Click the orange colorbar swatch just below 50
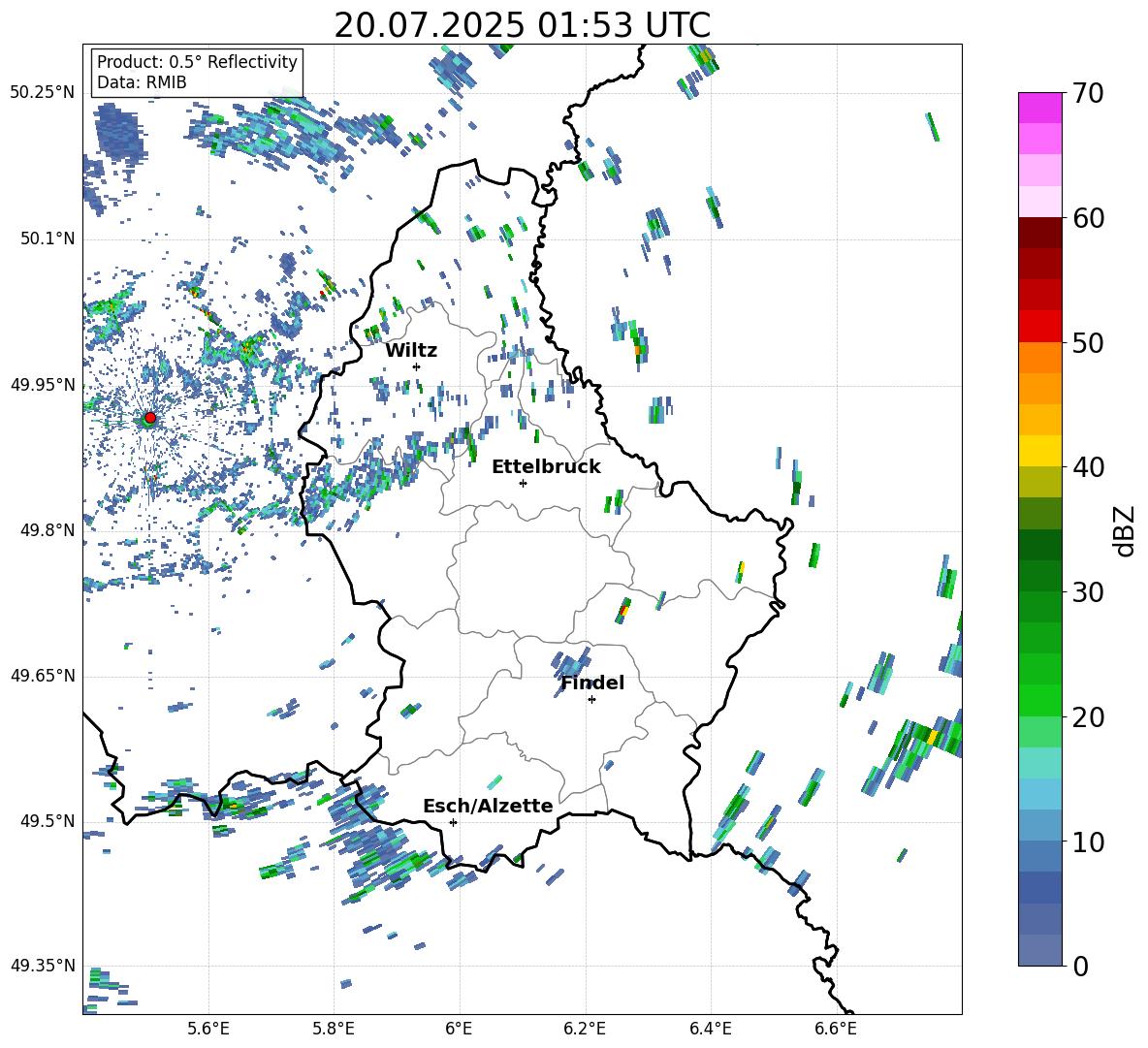The width and height of the screenshot is (1148, 1048). (1039, 358)
